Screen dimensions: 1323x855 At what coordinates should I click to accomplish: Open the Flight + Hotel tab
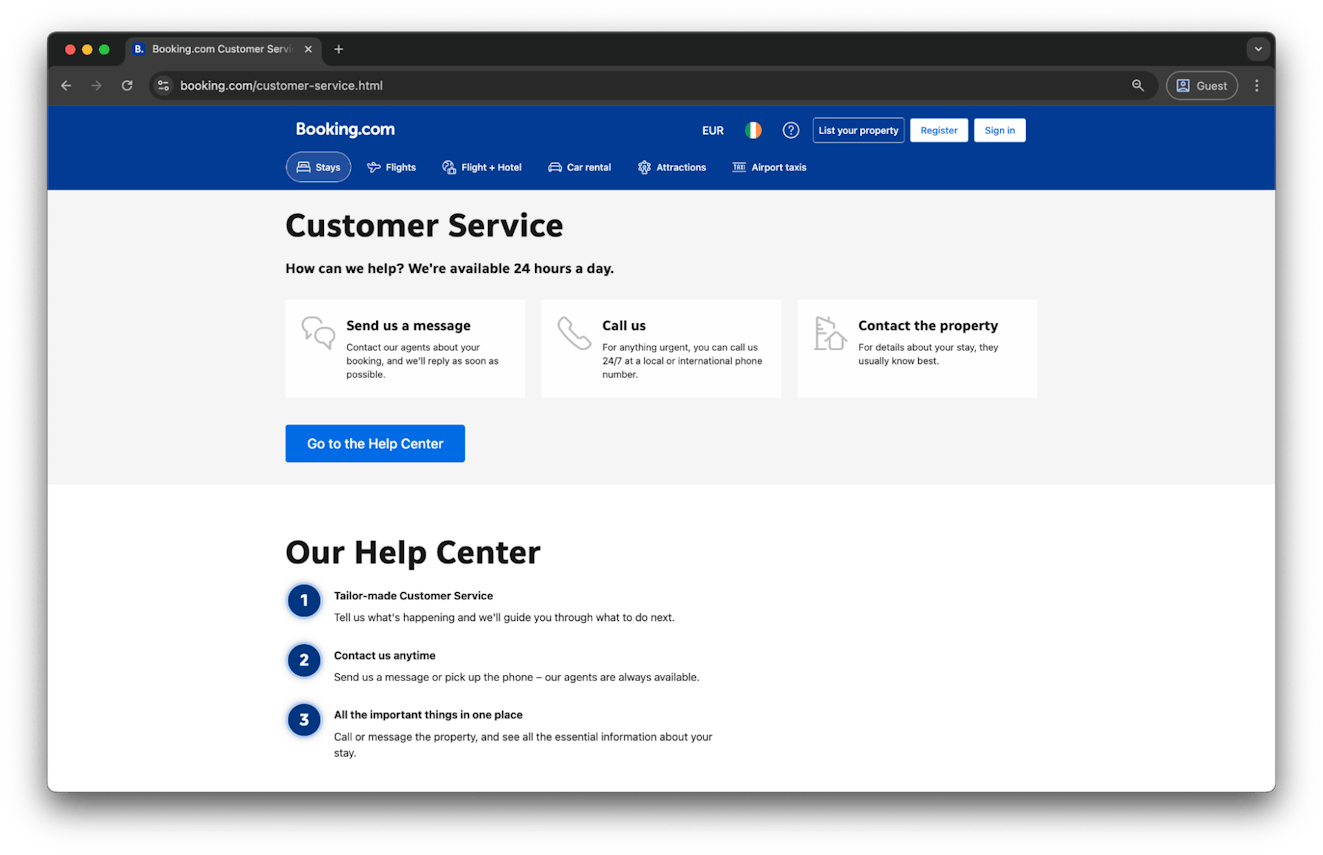click(482, 167)
